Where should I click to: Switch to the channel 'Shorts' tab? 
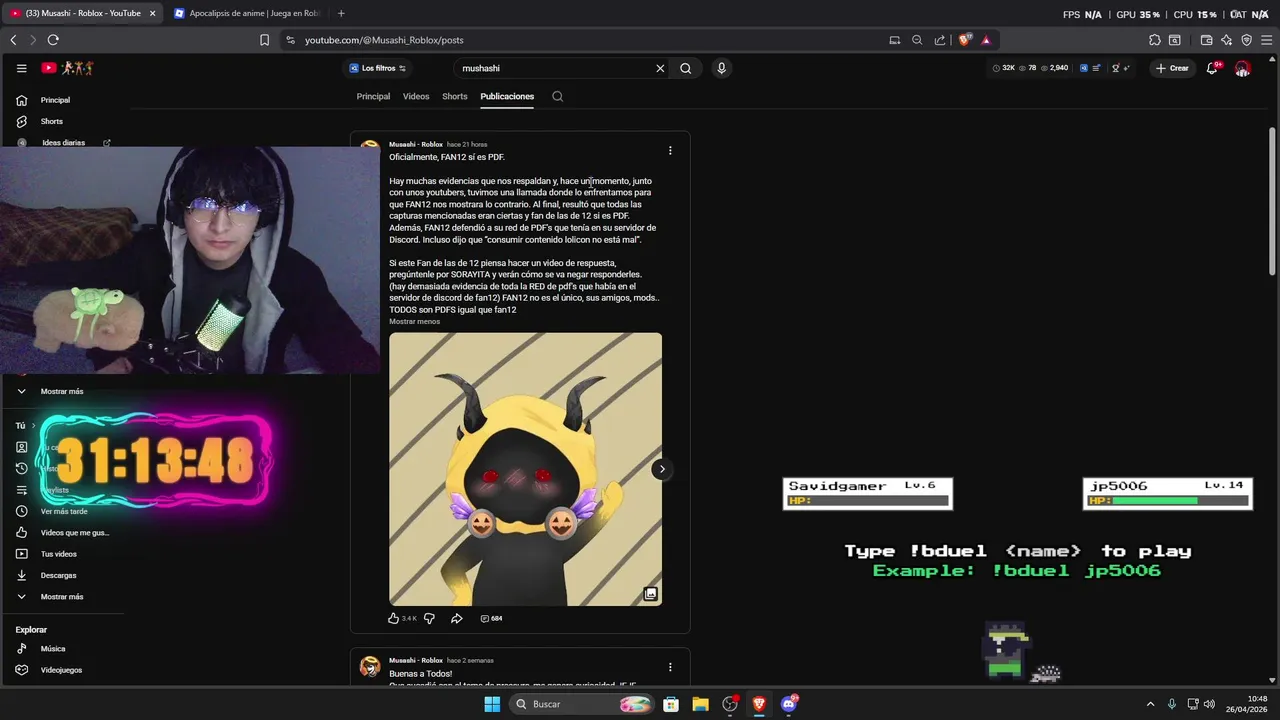[x=455, y=96]
